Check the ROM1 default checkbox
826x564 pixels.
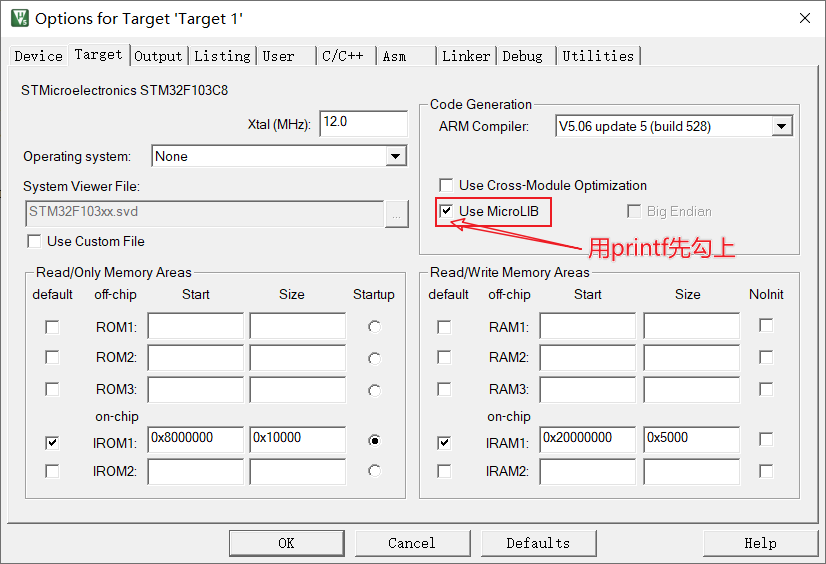pyautogui.click(x=52, y=327)
